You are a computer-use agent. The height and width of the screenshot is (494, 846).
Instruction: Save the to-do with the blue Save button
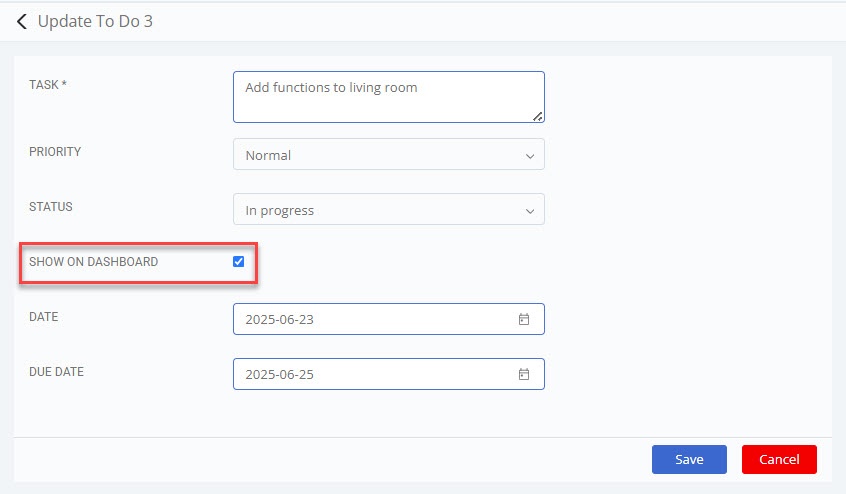pos(689,459)
